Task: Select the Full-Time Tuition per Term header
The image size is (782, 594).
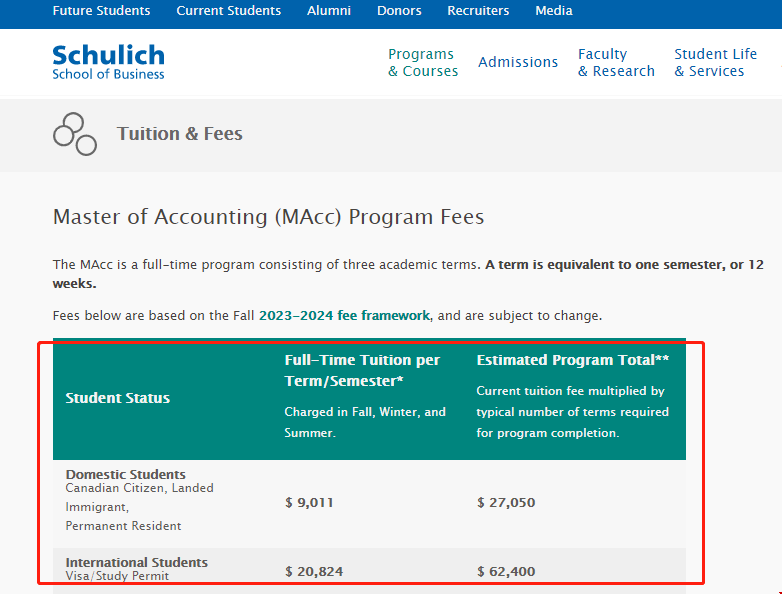Action: [x=362, y=370]
